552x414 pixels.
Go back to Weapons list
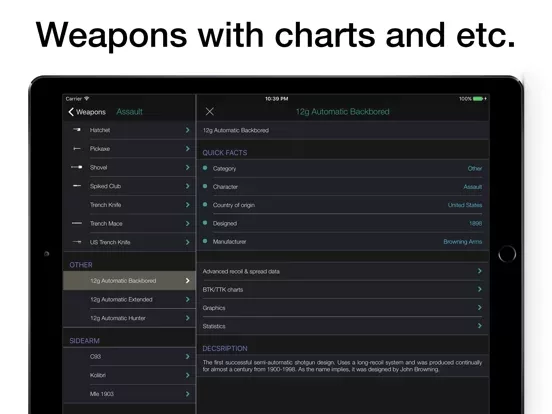click(x=87, y=112)
